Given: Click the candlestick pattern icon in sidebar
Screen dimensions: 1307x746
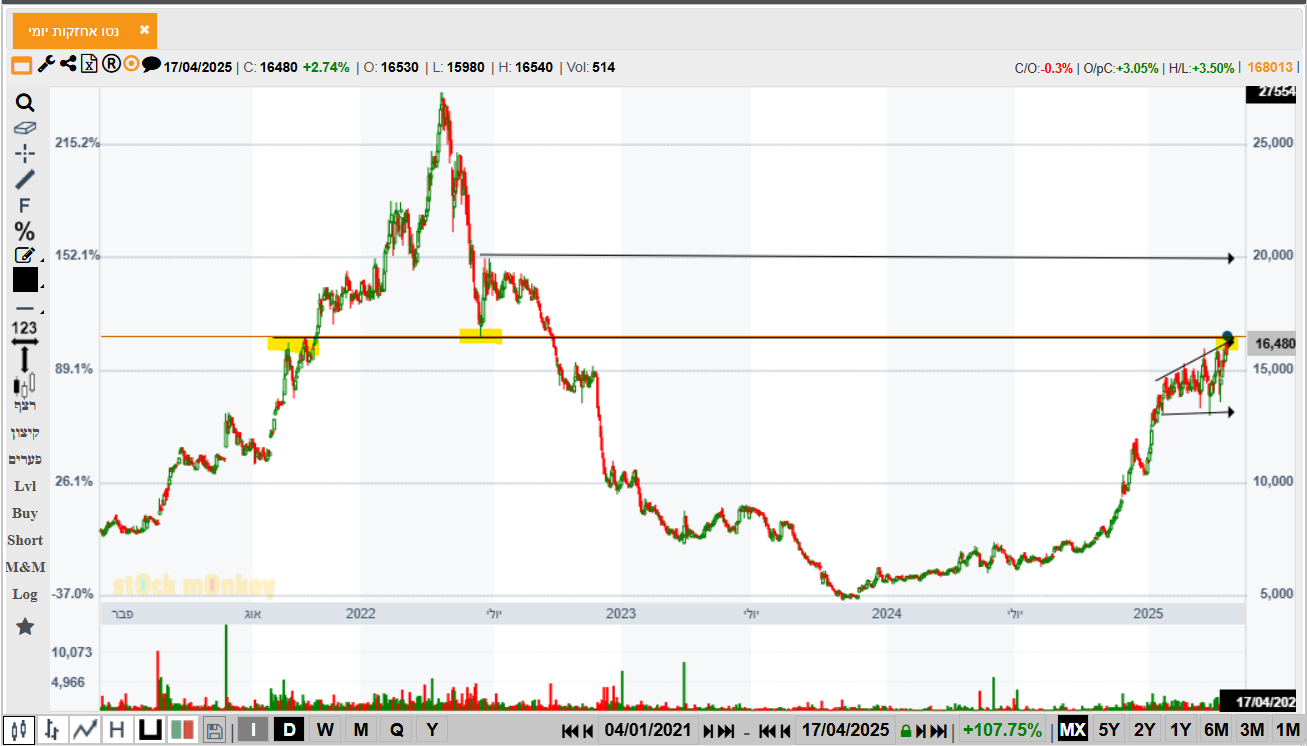Looking at the screenshot, I should [x=25, y=383].
